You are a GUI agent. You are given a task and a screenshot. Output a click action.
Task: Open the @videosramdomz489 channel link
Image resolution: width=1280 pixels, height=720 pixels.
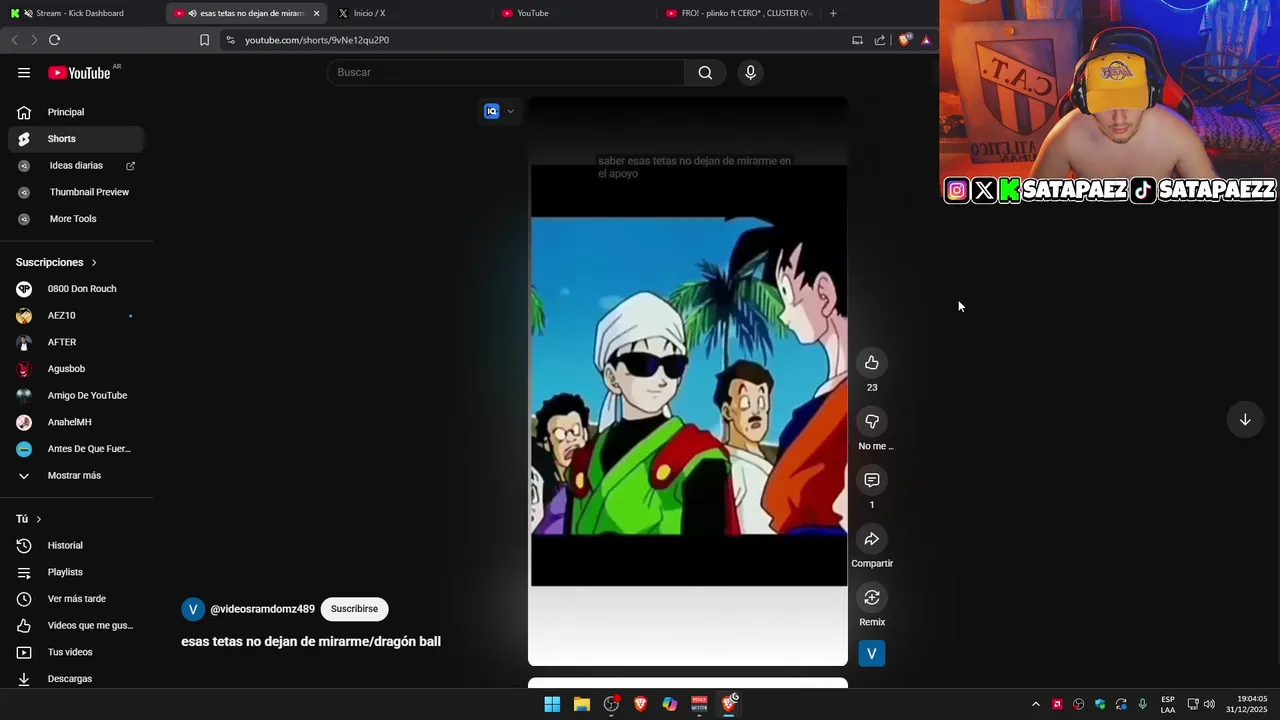[262, 609]
